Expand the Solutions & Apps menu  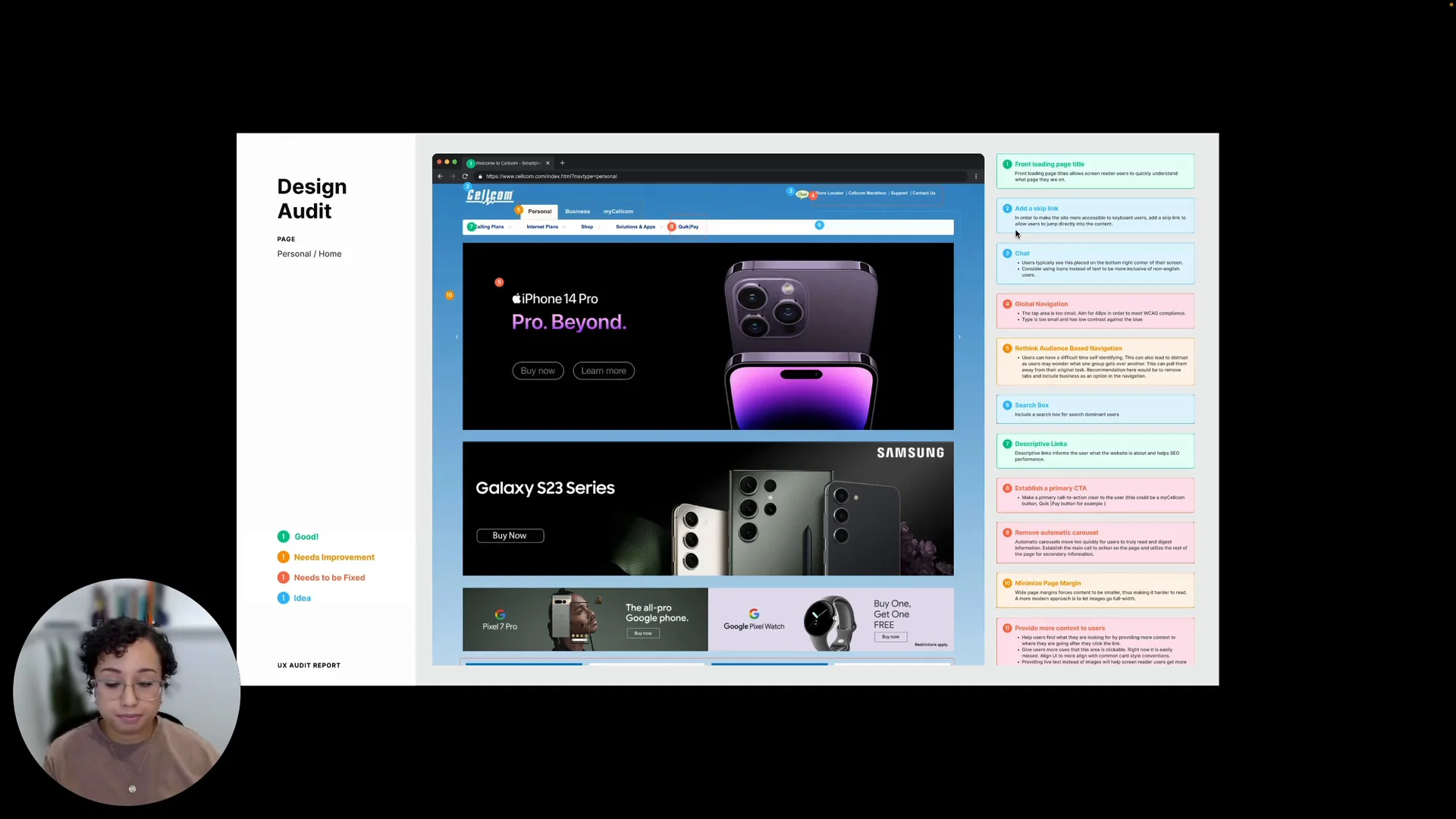639,227
